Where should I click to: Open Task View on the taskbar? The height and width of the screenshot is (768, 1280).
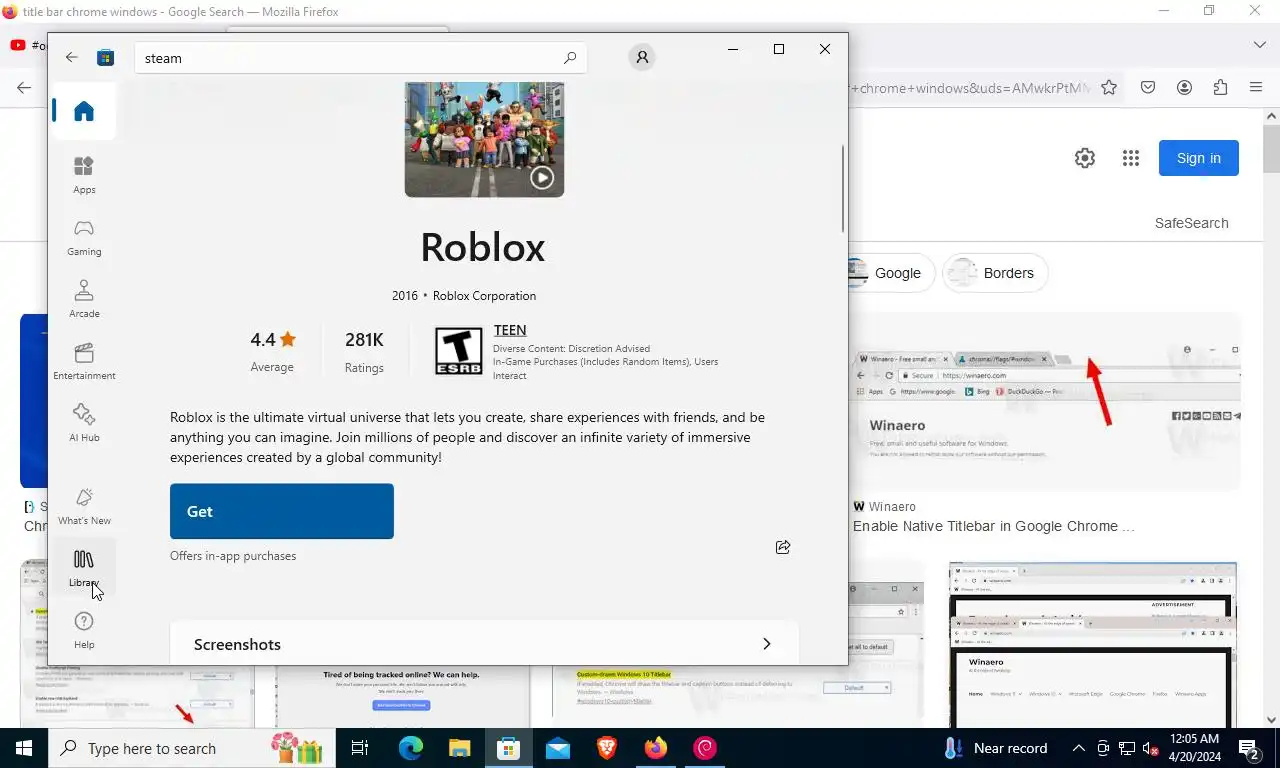(x=361, y=748)
